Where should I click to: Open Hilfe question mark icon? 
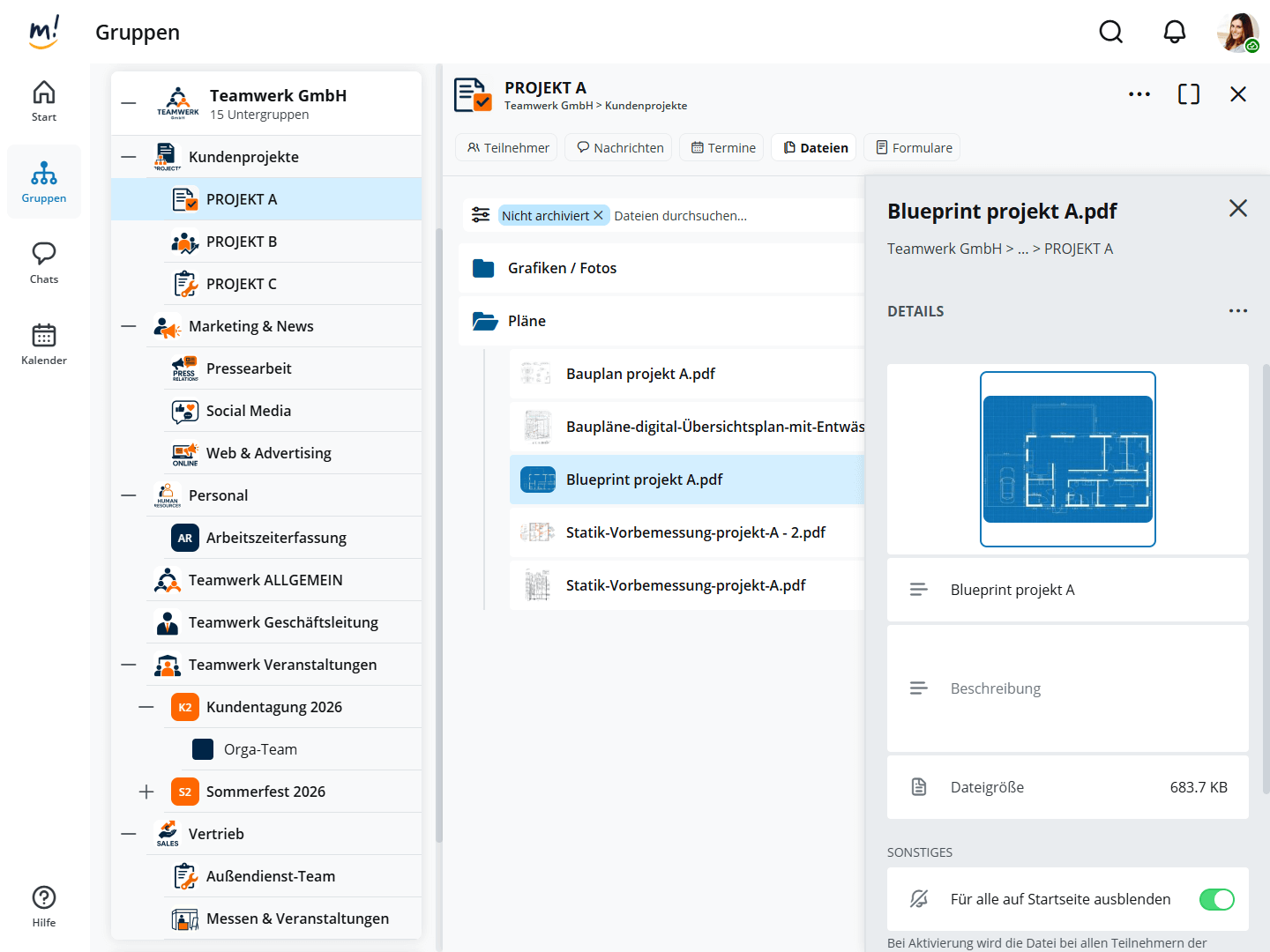click(44, 906)
